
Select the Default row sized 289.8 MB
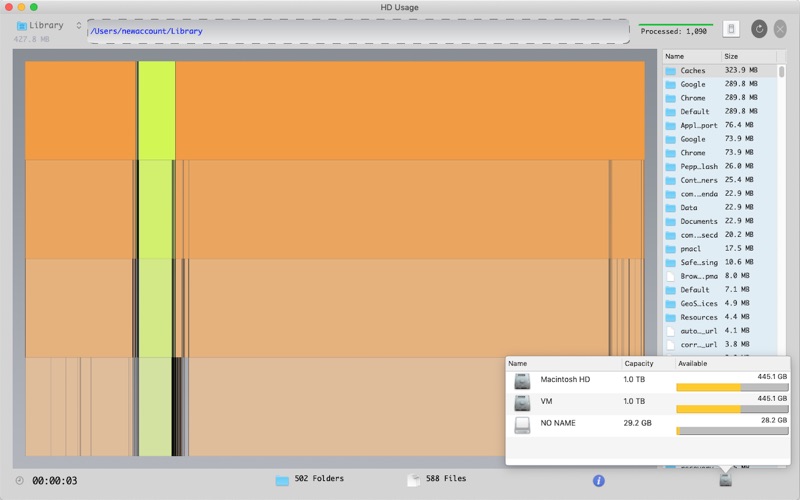tap(720, 111)
